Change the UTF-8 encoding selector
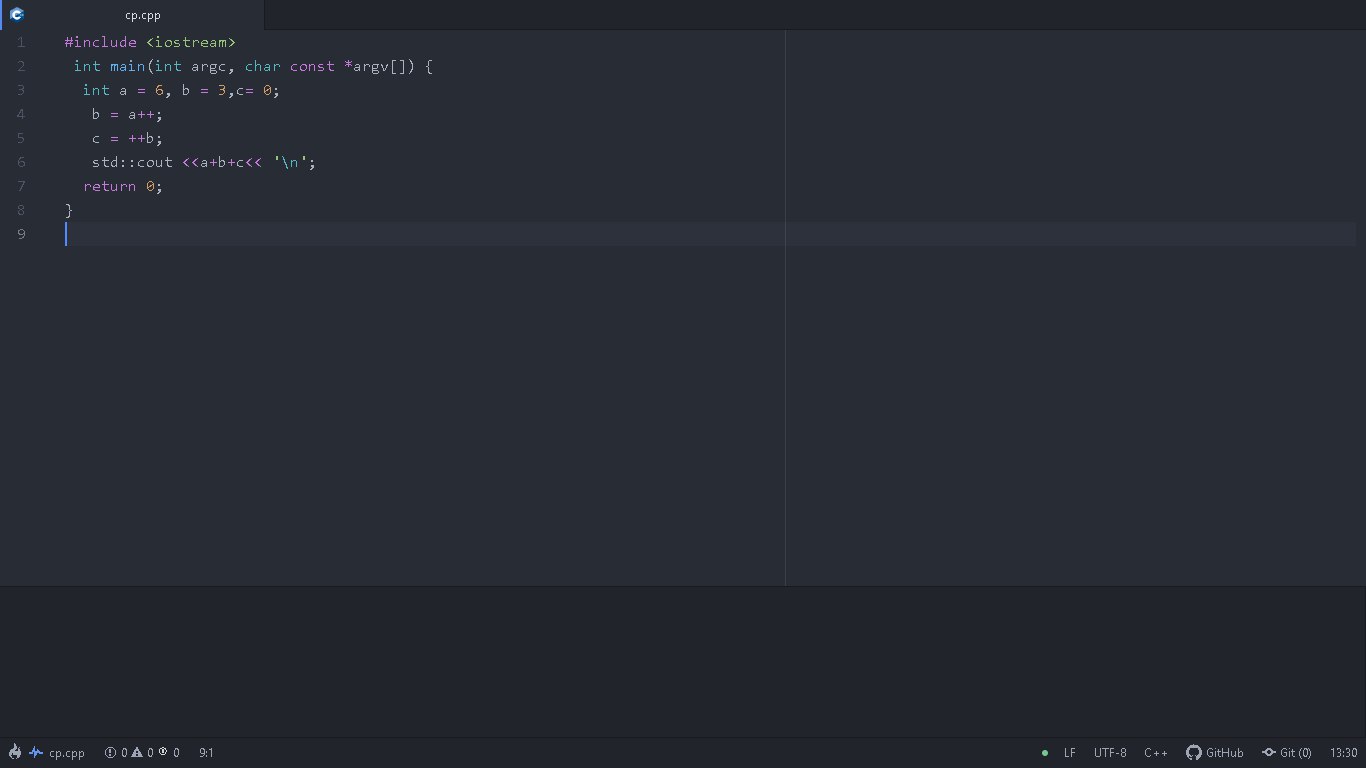This screenshot has width=1366, height=768. pos(1110,753)
